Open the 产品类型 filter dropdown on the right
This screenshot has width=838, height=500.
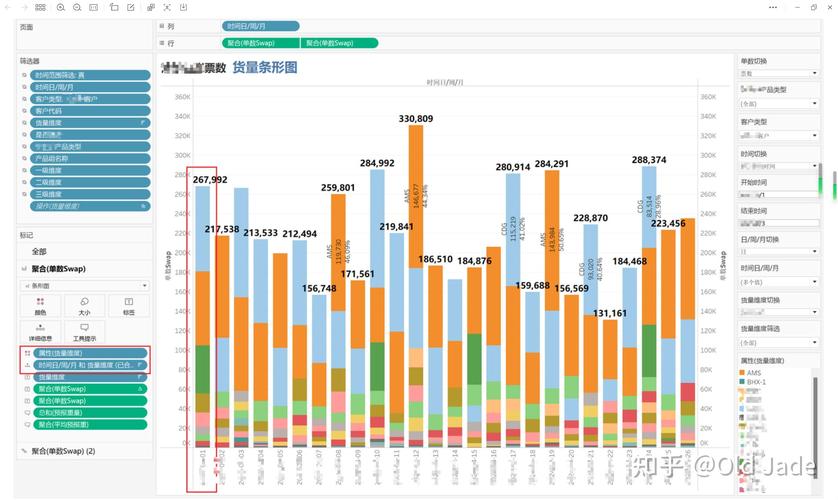tap(779, 103)
